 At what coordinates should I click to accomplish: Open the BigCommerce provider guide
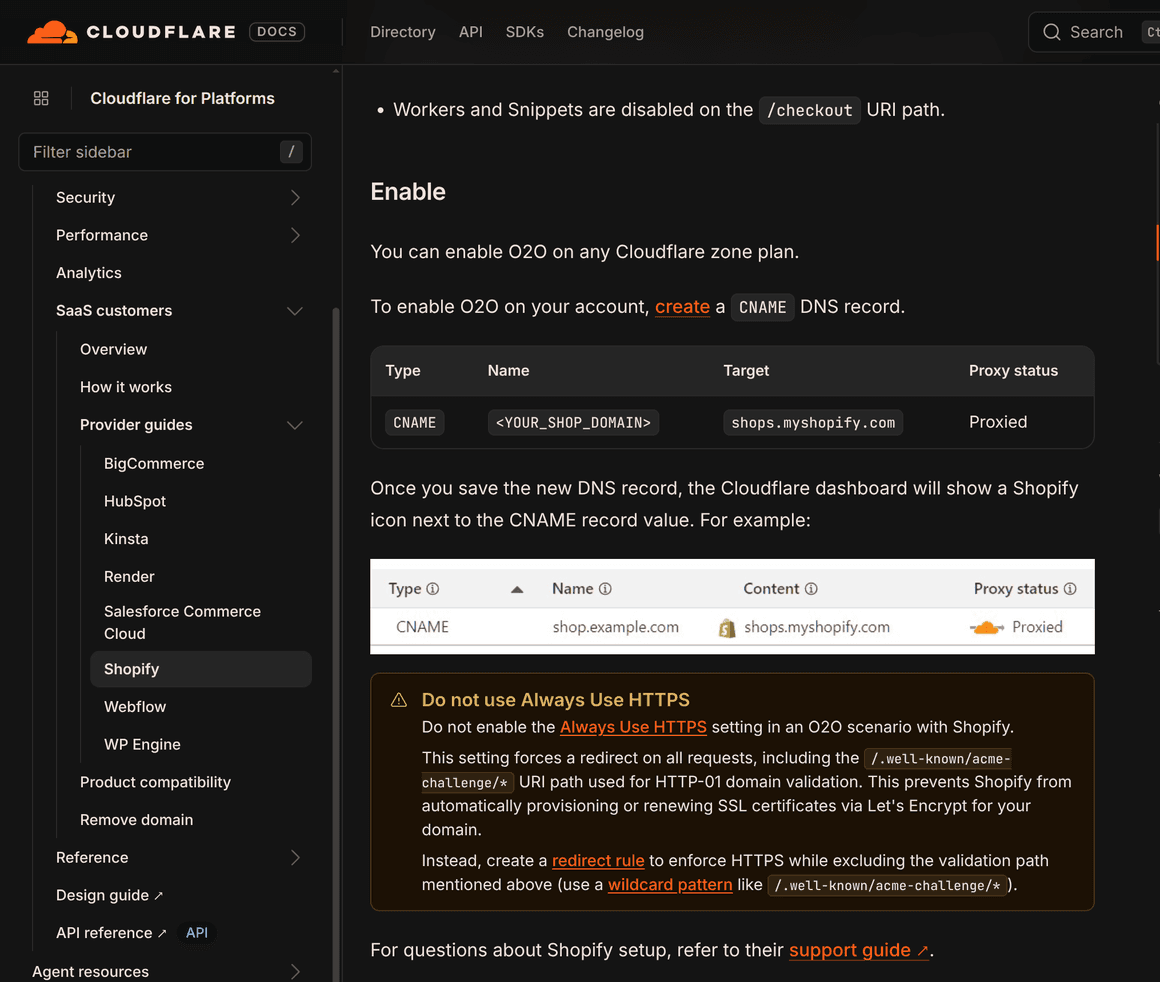[154, 463]
